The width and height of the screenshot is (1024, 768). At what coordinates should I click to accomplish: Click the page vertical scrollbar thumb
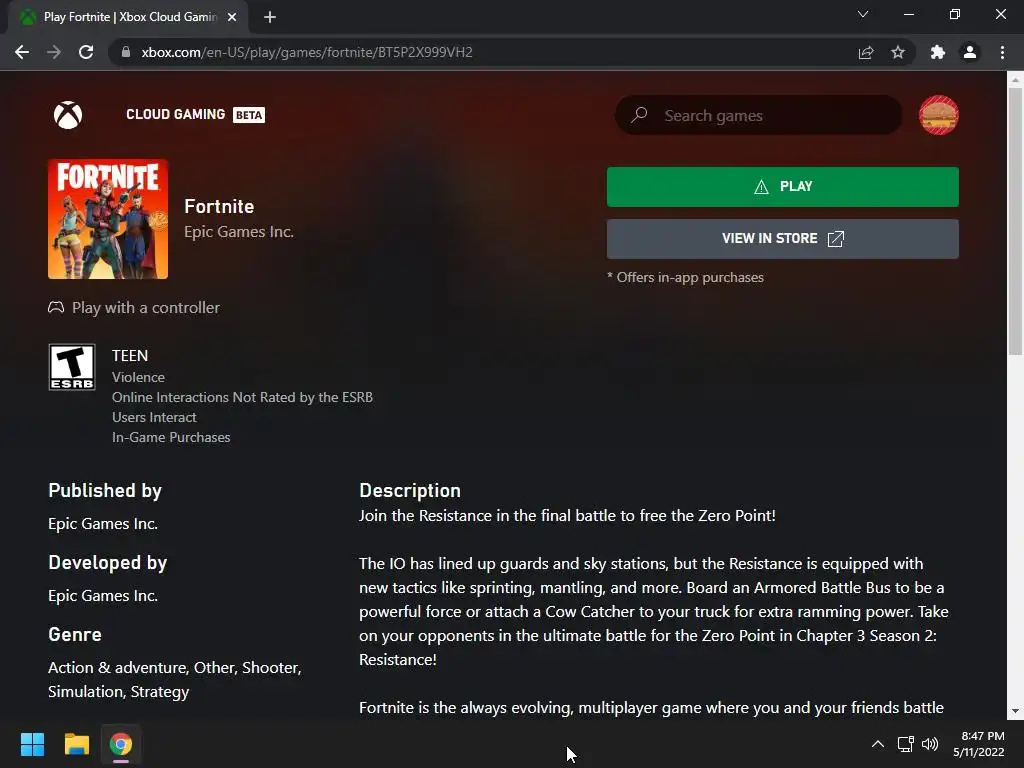coord(1015,222)
